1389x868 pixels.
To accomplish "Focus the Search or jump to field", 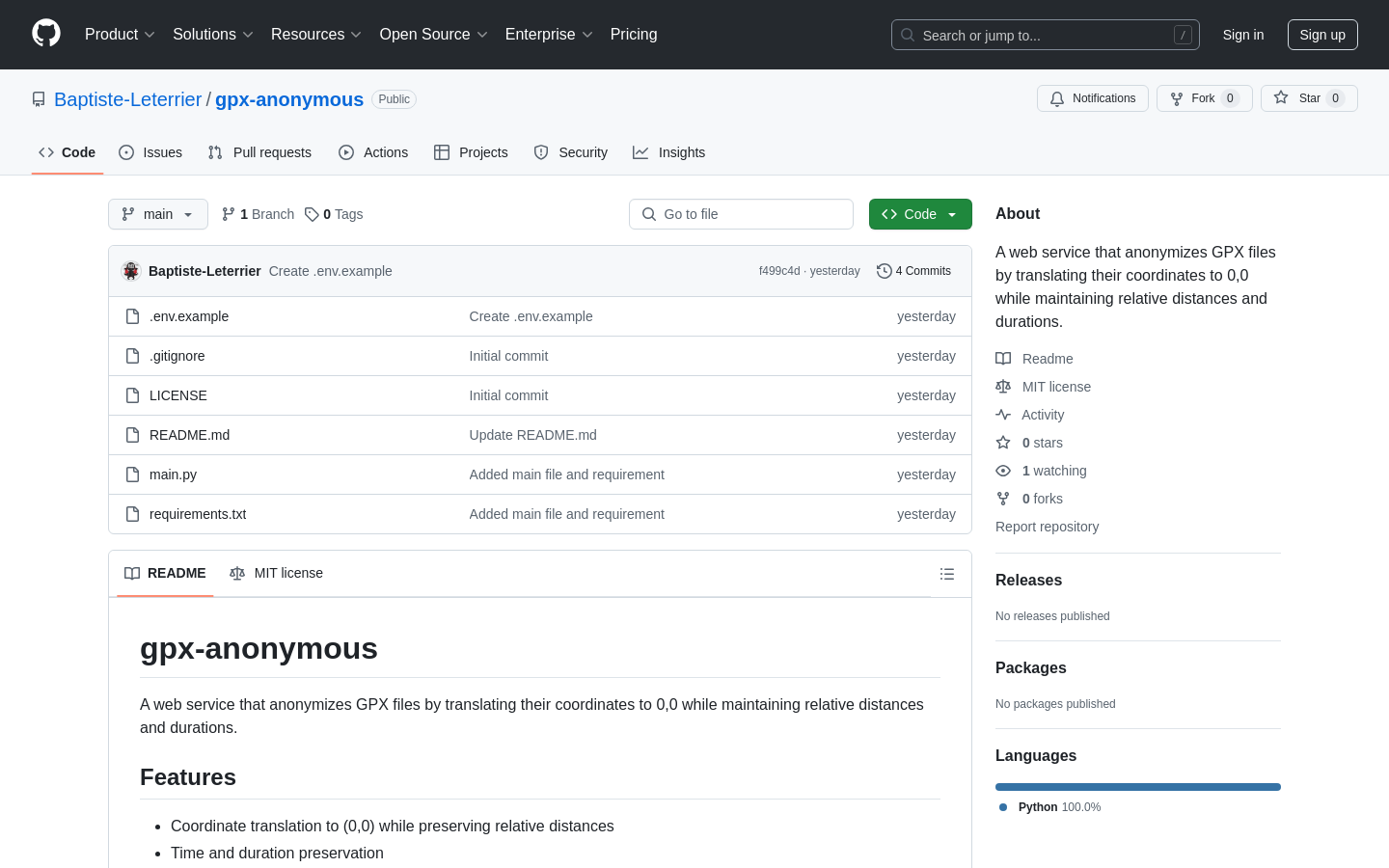I will (x=1046, y=35).
